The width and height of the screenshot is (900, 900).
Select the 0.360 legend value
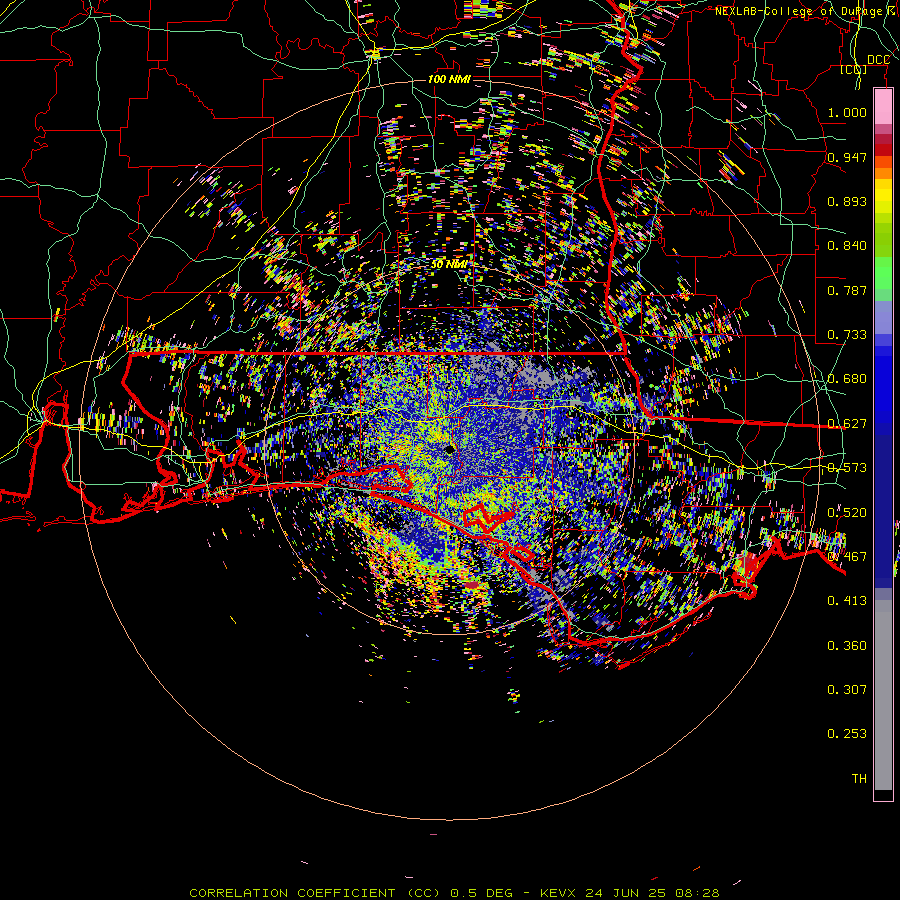(x=847, y=646)
